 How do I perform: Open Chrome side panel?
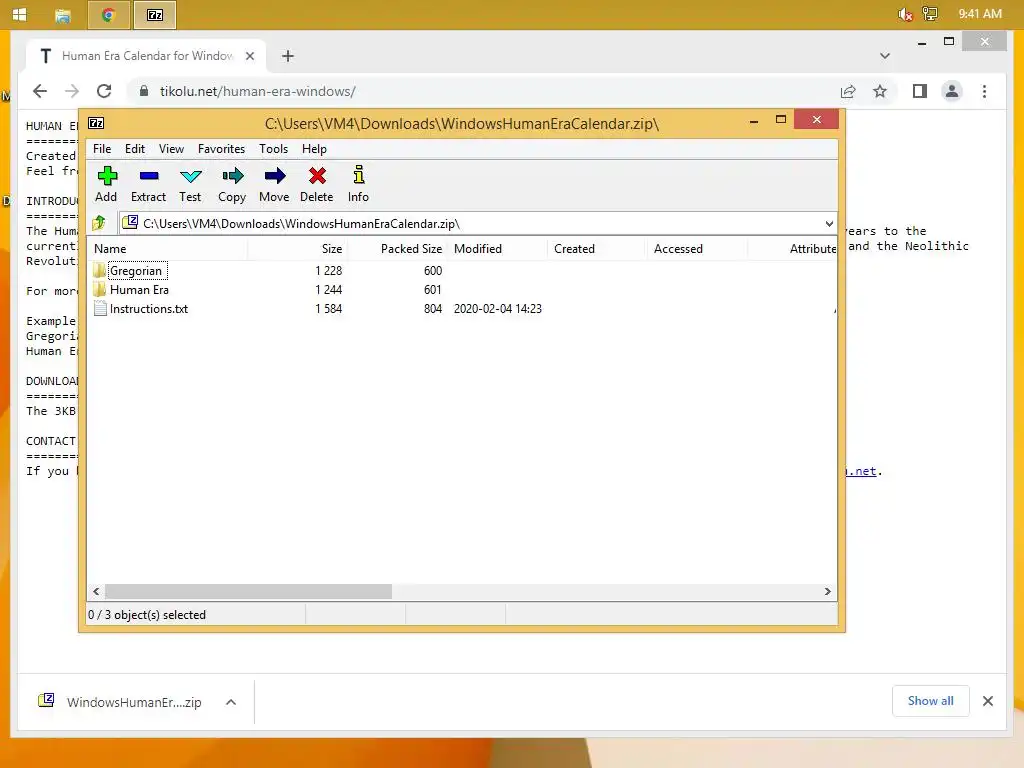tap(920, 91)
